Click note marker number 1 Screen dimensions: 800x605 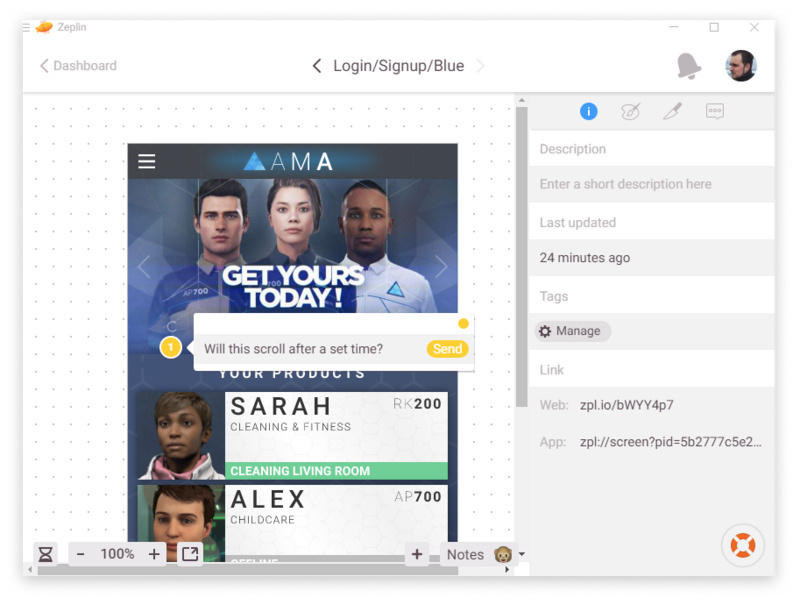point(170,347)
